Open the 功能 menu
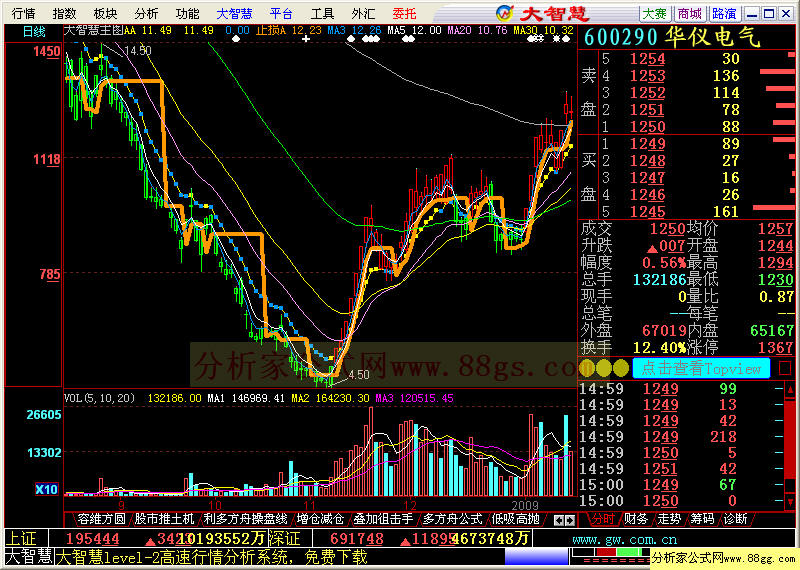800x570 pixels. pos(187,14)
